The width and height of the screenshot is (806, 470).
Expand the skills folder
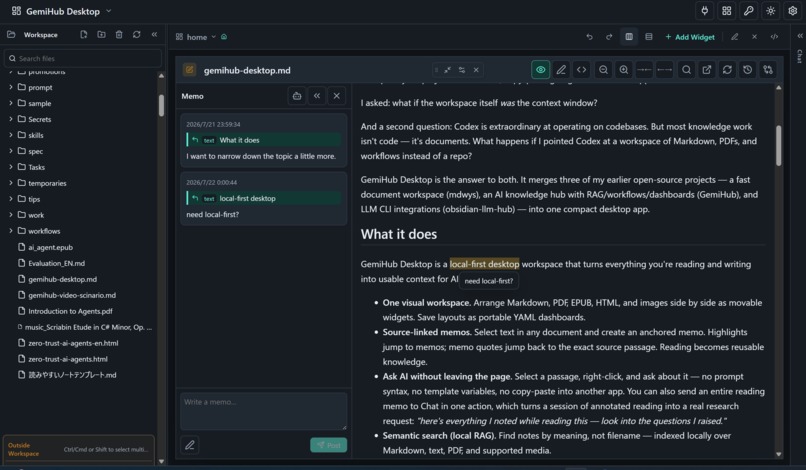(x=11, y=135)
